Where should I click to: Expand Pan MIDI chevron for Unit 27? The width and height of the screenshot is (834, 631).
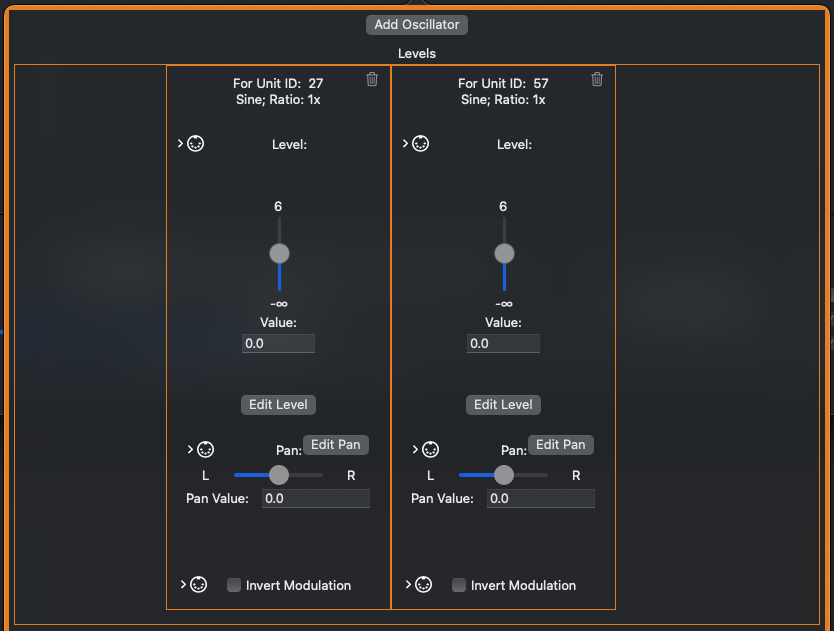pyautogui.click(x=191, y=450)
